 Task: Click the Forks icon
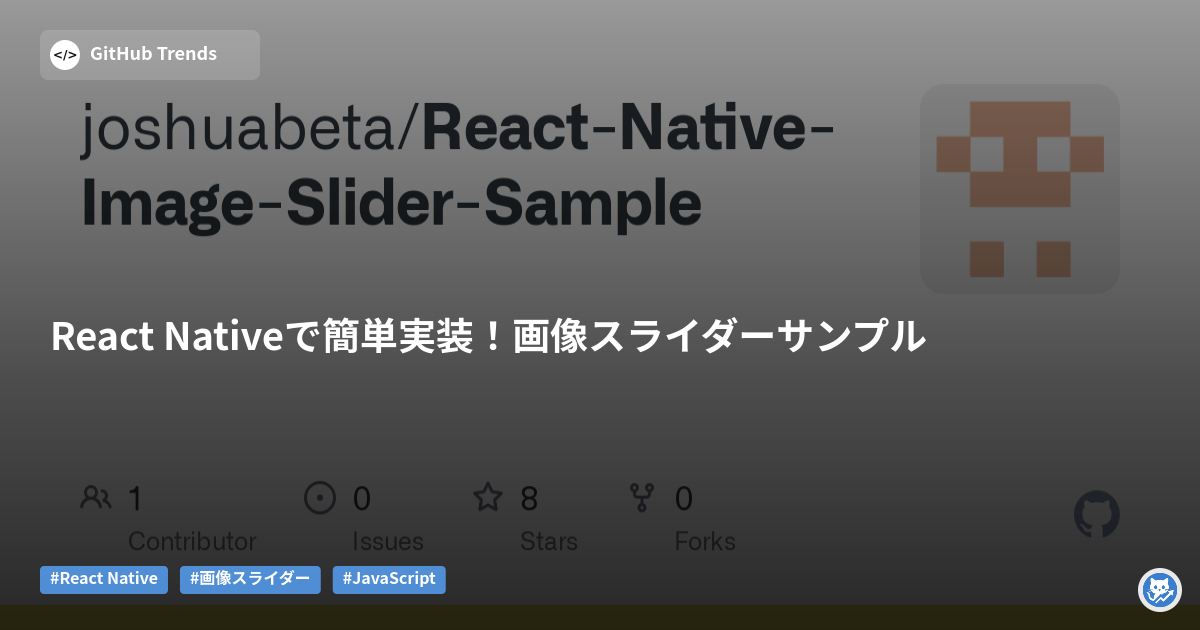point(640,497)
